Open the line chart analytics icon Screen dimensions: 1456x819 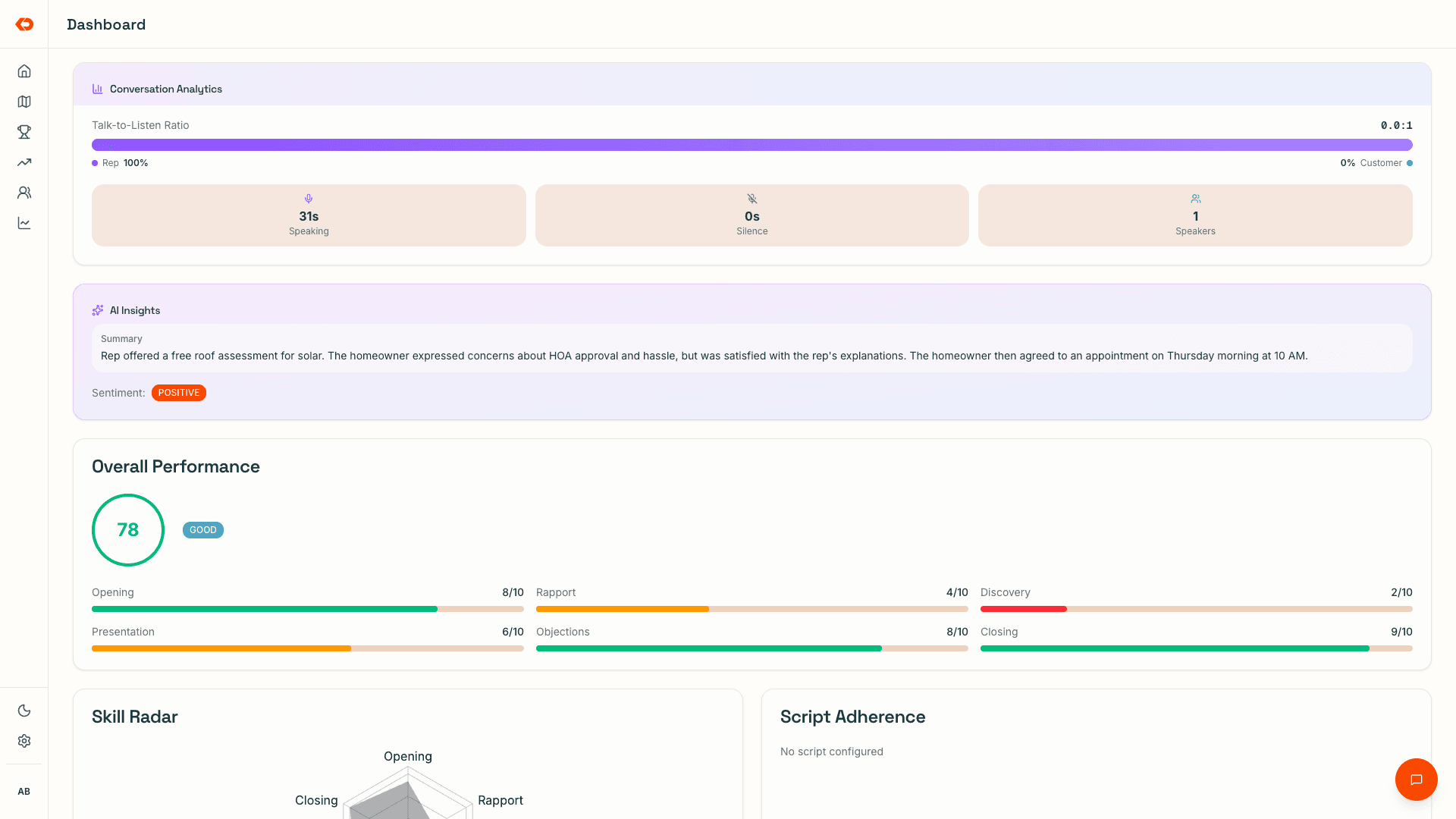click(x=24, y=223)
